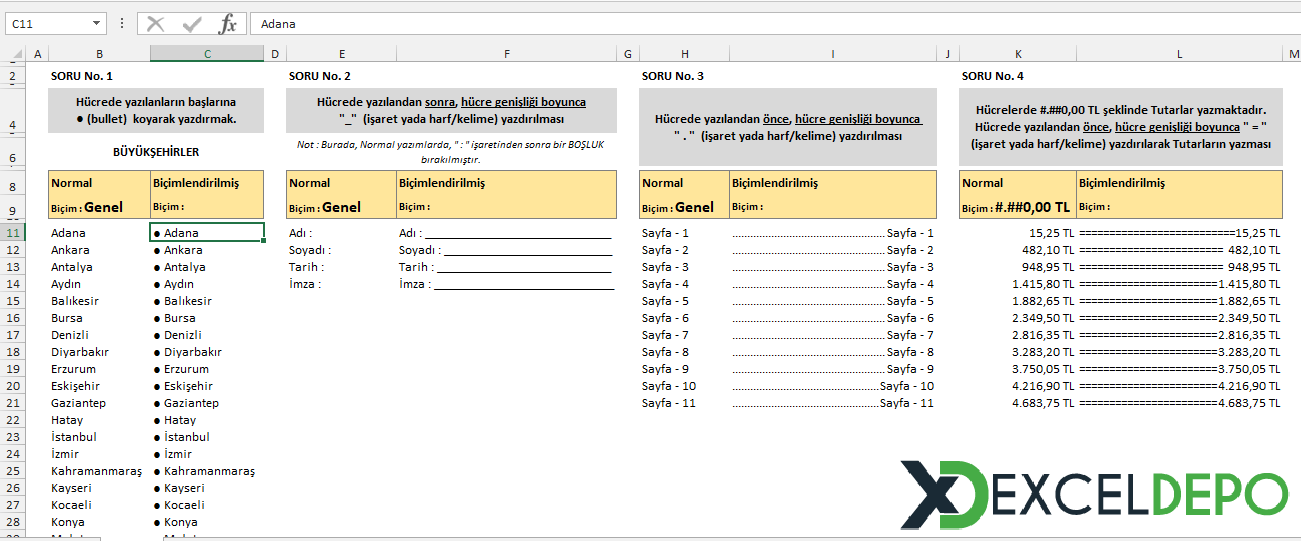Open Insert Function fx button
Screen dimensions: 1301x541
pos(228,24)
